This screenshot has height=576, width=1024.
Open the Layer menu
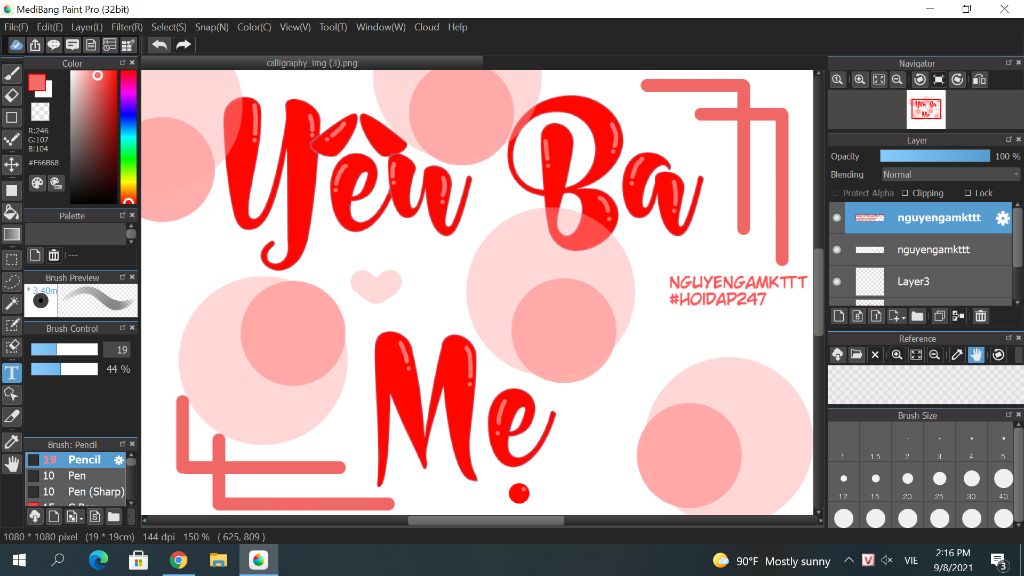[87, 27]
